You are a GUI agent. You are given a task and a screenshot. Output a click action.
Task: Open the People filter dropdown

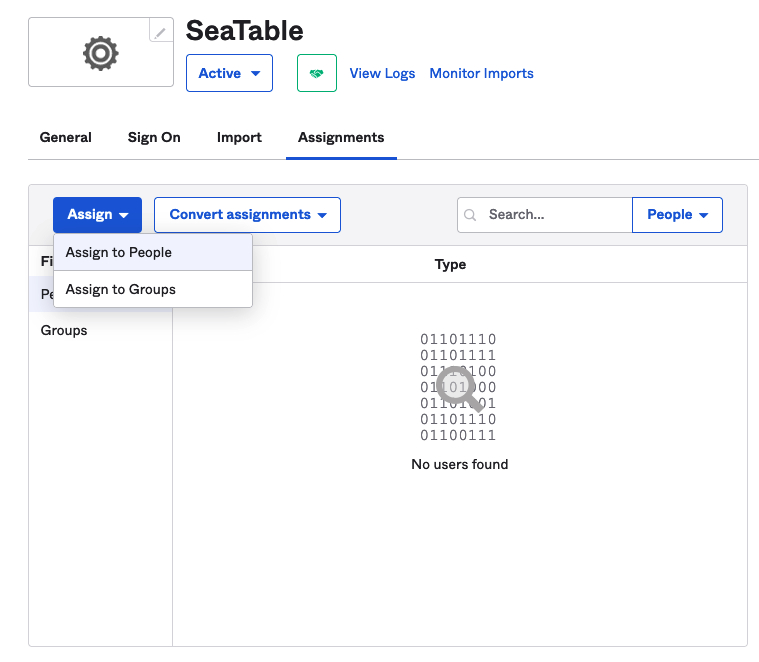(677, 214)
